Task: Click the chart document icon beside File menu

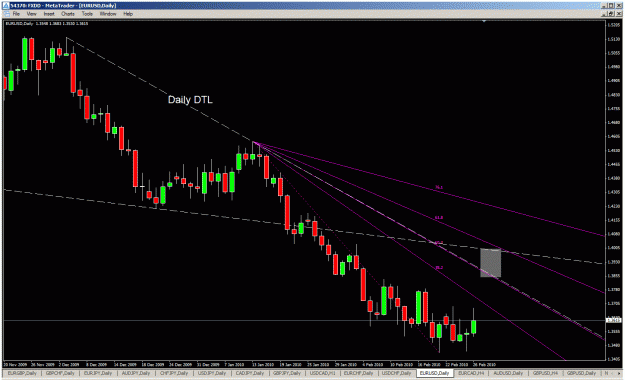Action: (x=6, y=14)
